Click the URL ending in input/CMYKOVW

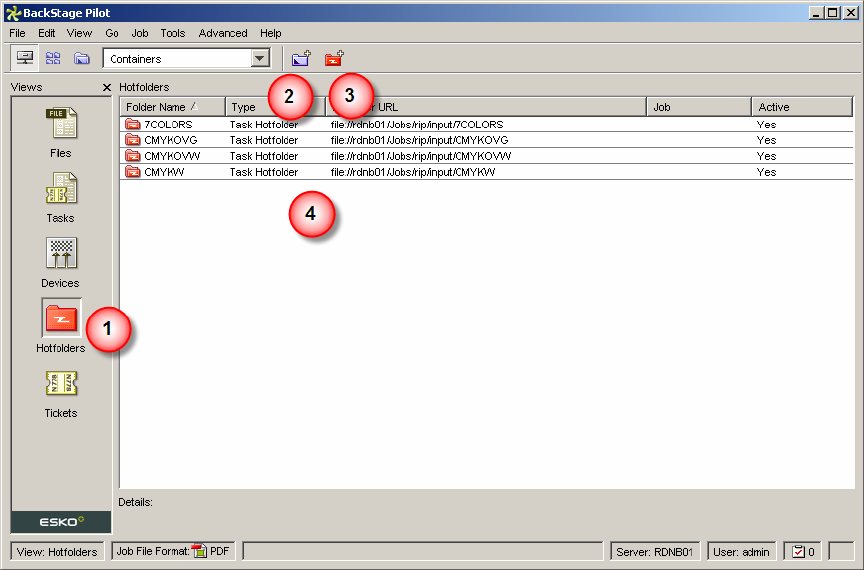(x=421, y=156)
